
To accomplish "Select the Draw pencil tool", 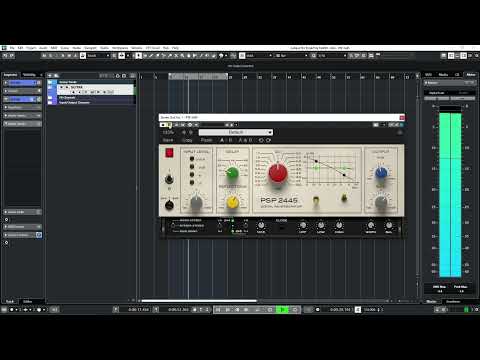I will (151, 56).
